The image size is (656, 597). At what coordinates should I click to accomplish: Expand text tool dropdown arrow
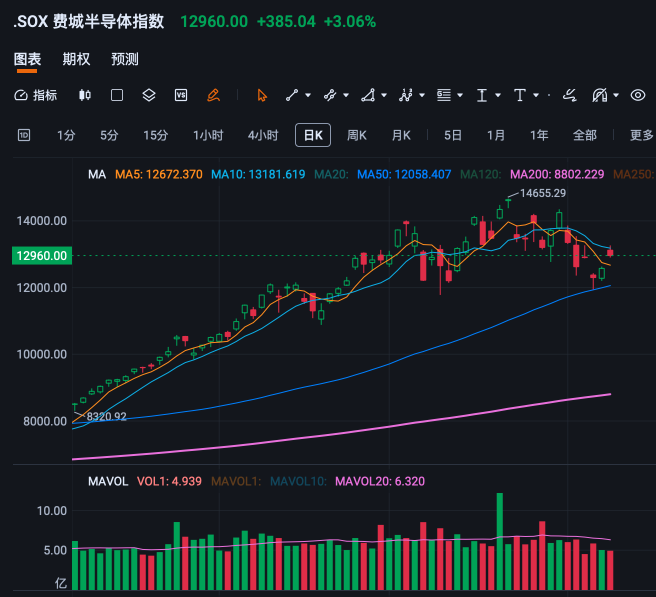536,95
